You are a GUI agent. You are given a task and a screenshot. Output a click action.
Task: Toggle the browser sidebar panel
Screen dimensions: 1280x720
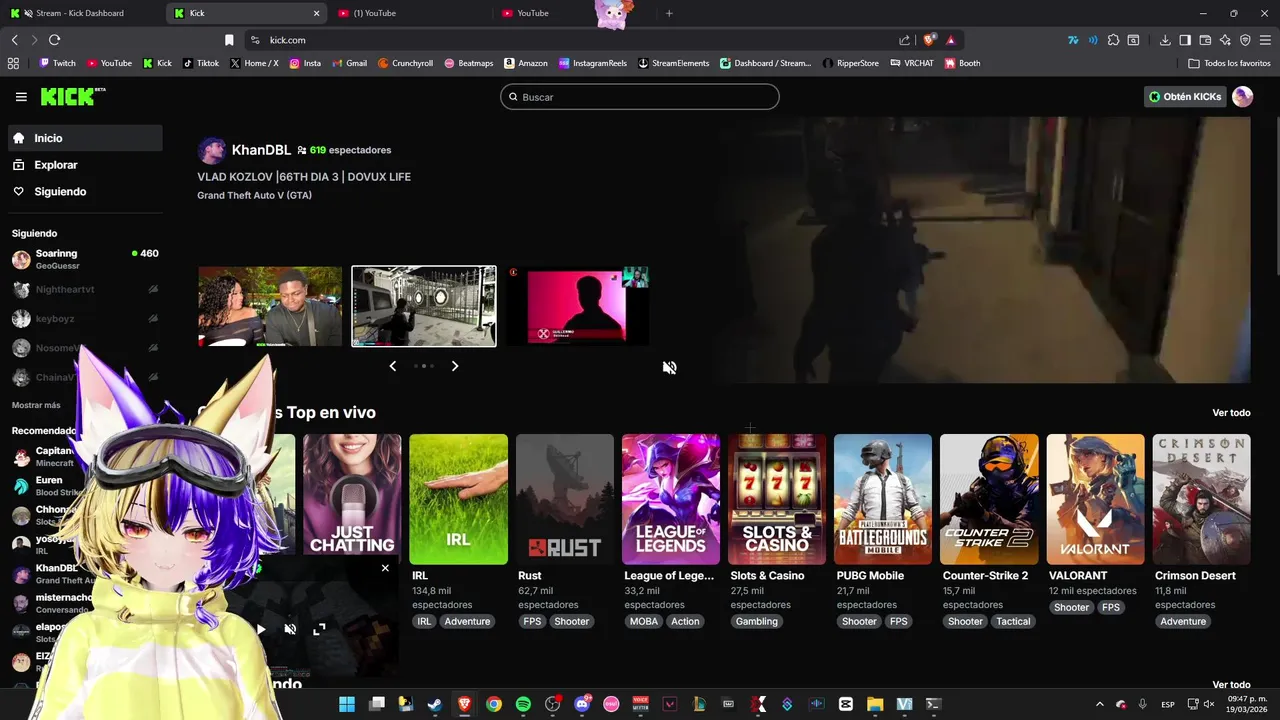point(1185,40)
